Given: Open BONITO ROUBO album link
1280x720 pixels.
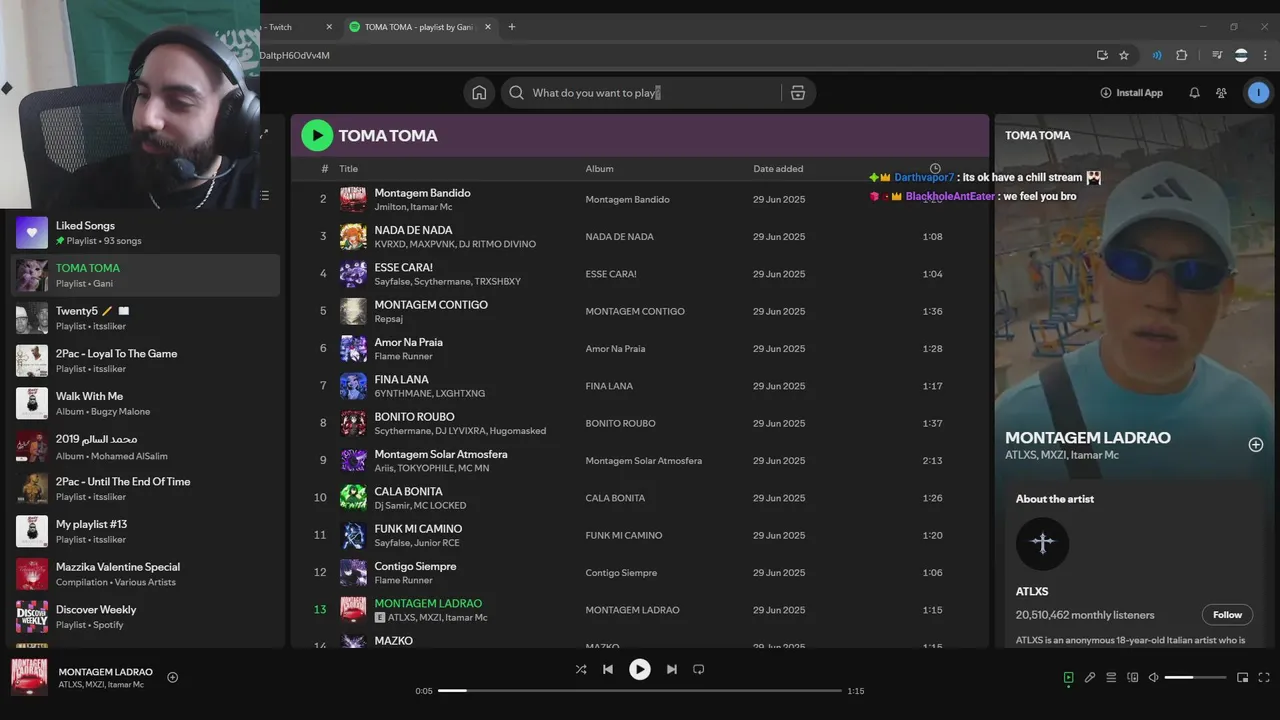Looking at the screenshot, I should coord(621,423).
